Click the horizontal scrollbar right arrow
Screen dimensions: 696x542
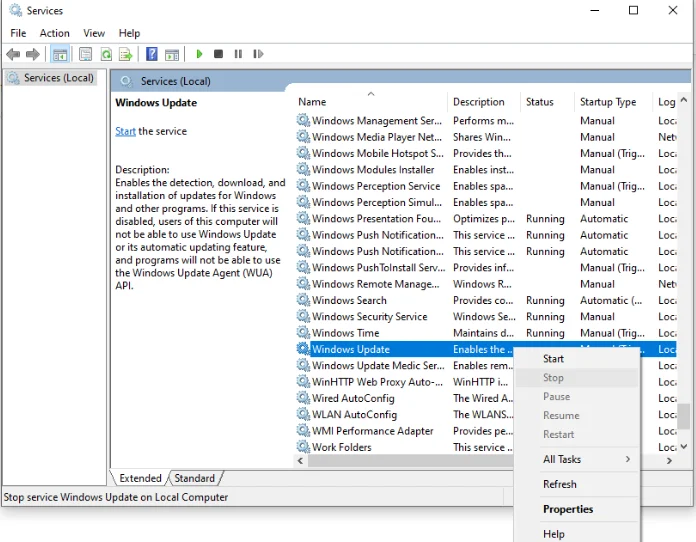click(x=669, y=461)
